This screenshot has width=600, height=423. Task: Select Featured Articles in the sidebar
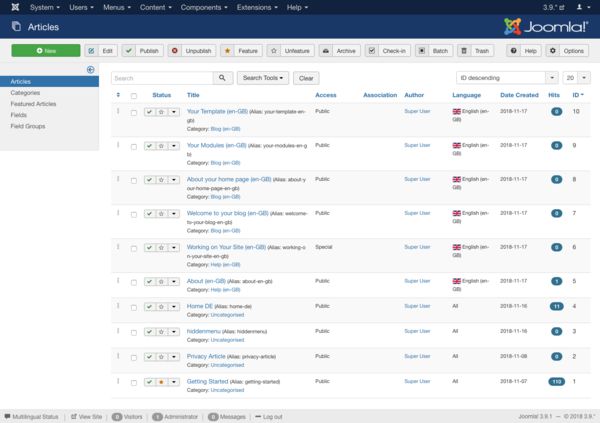(33, 104)
